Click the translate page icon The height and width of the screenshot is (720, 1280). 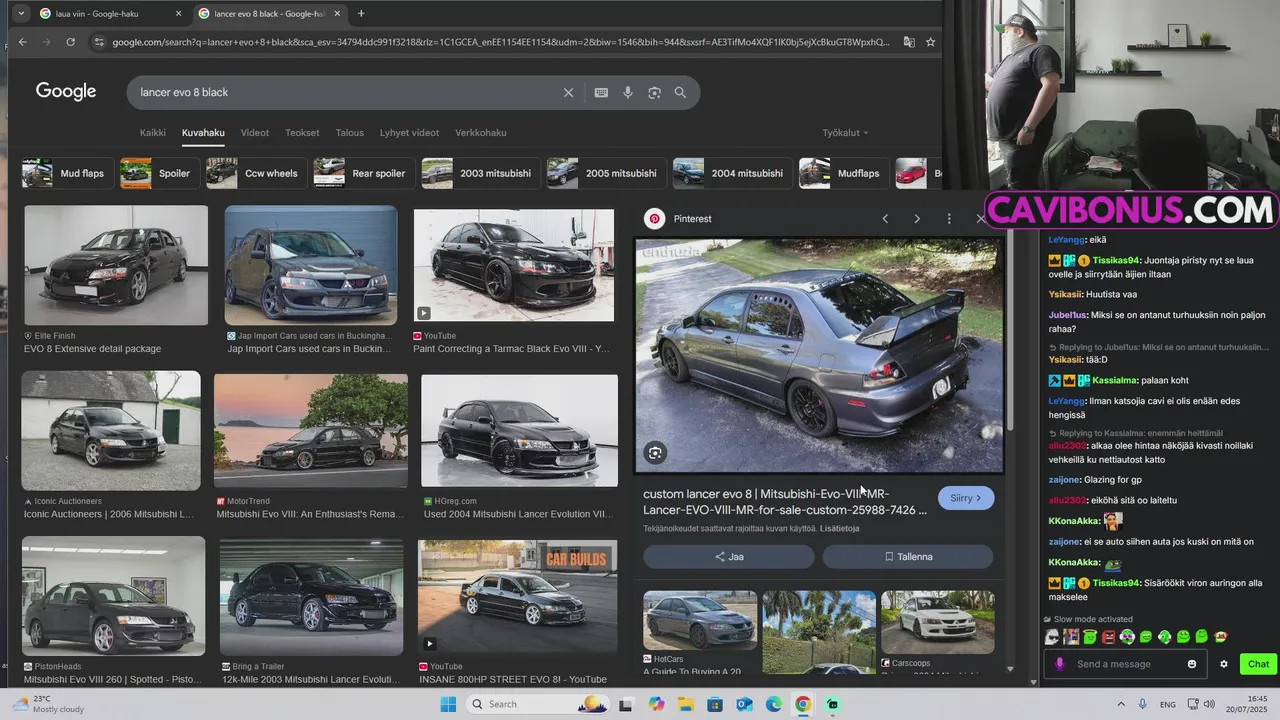pyautogui.click(x=908, y=42)
